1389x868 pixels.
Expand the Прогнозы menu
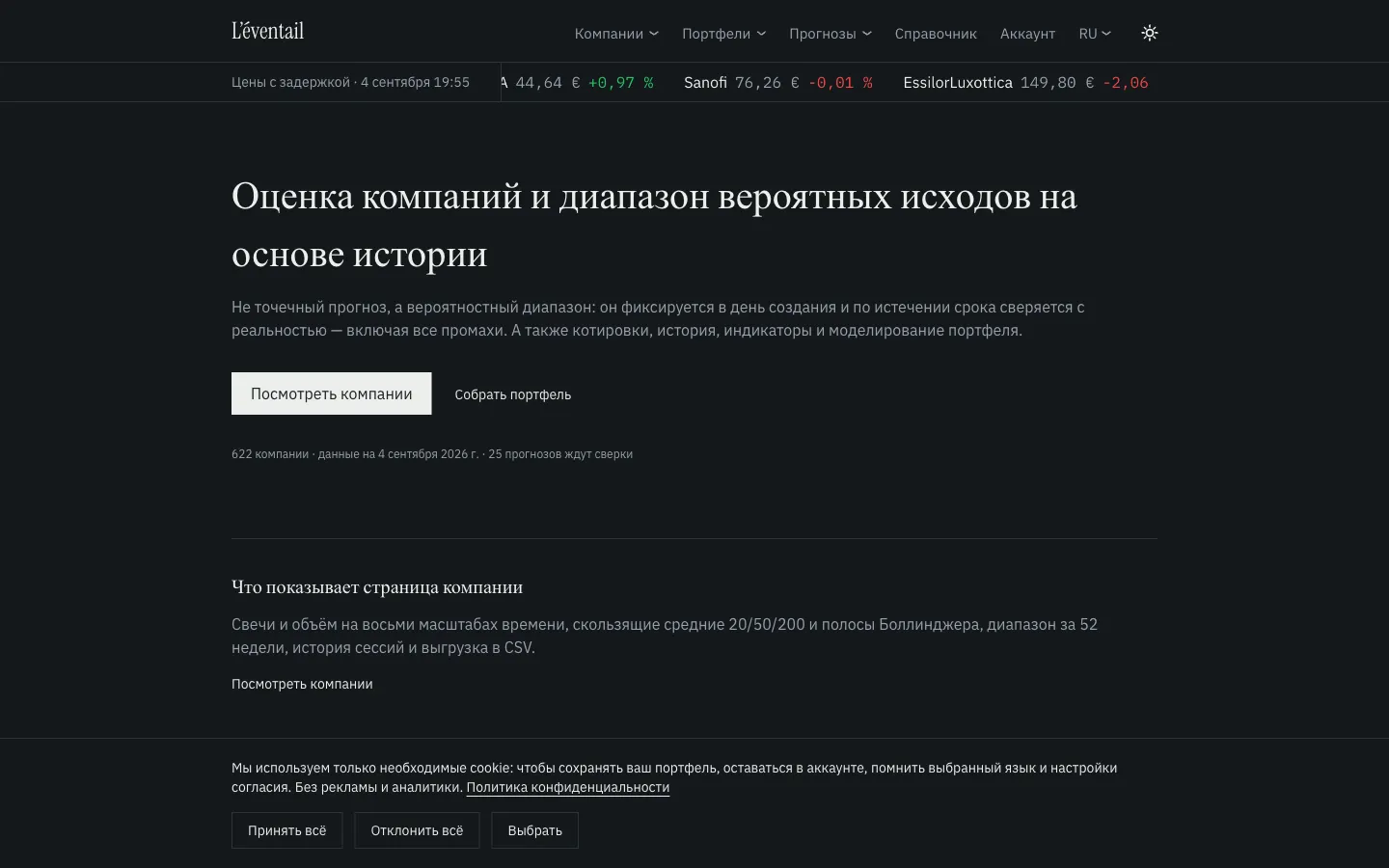click(x=831, y=34)
